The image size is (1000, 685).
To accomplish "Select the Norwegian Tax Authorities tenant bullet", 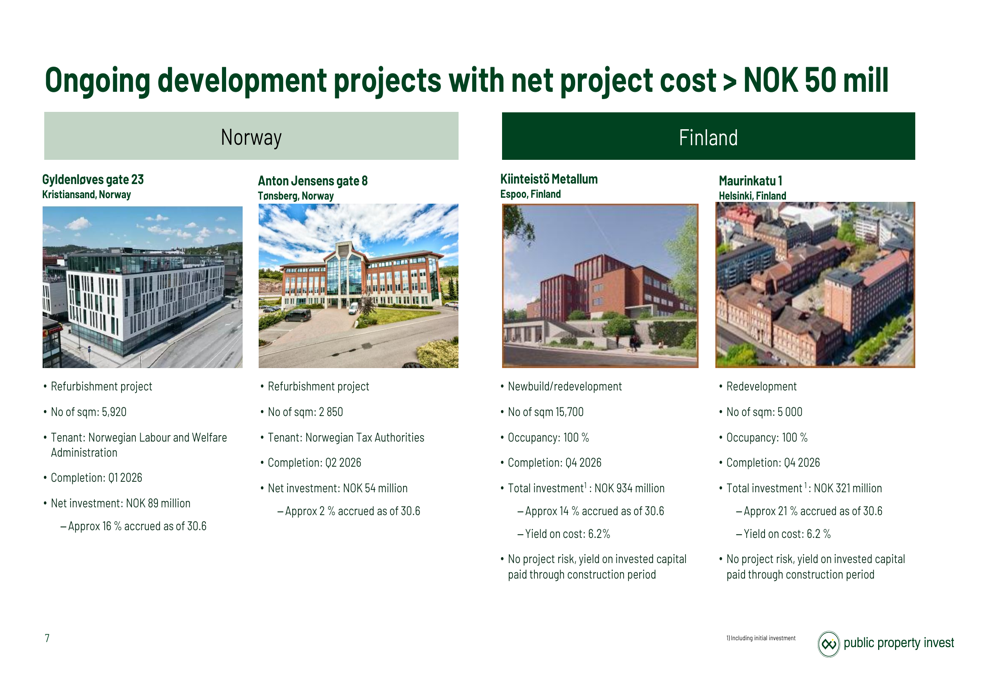I will [x=345, y=437].
